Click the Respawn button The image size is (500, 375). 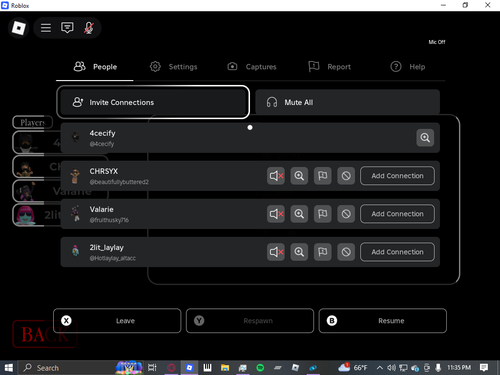point(250,321)
